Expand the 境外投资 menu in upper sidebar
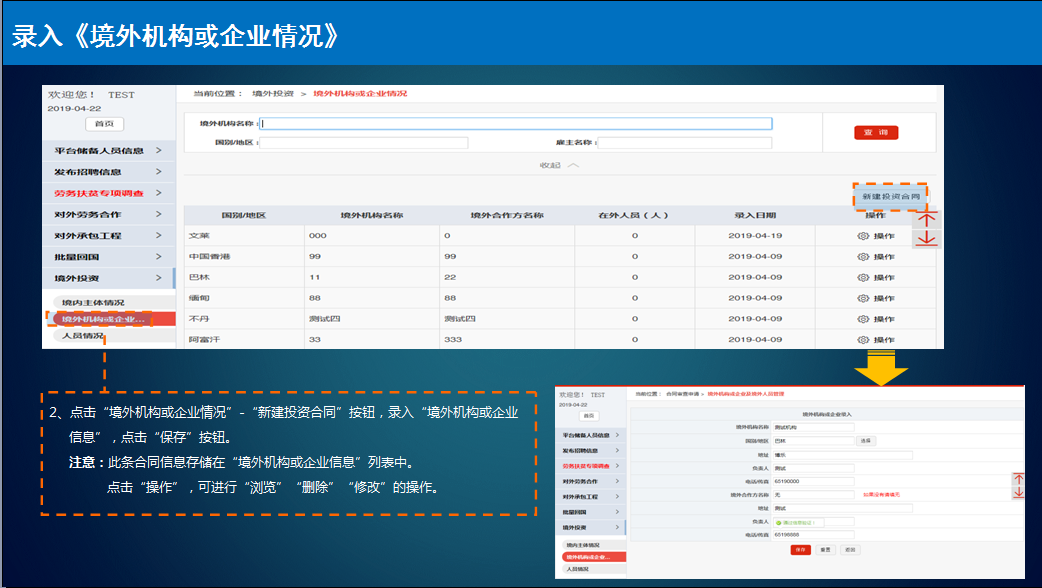This screenshot has height=588, width=1042. tap(158, 278)
